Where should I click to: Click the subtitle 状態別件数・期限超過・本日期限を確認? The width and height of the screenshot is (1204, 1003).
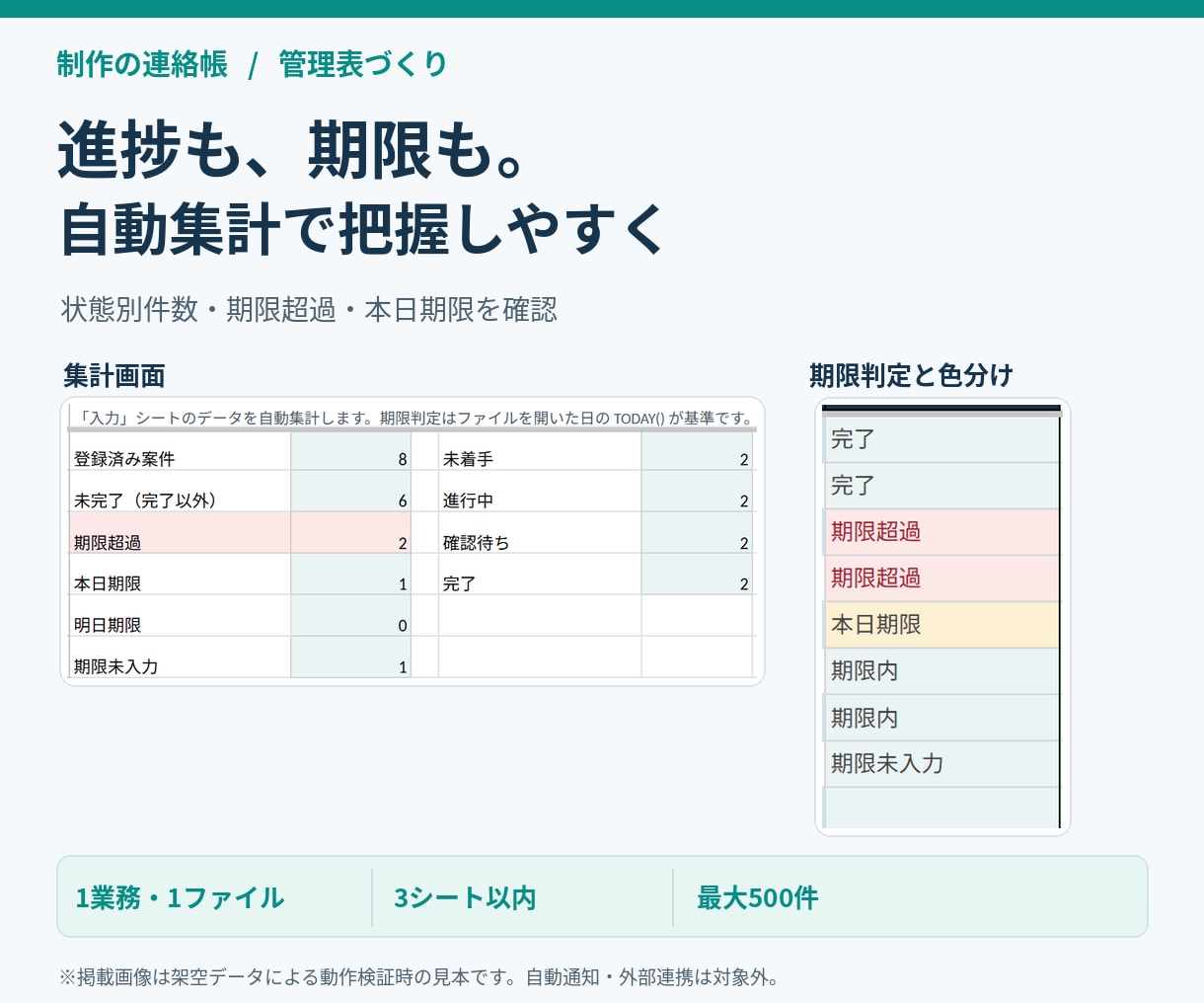pos(309,310)
